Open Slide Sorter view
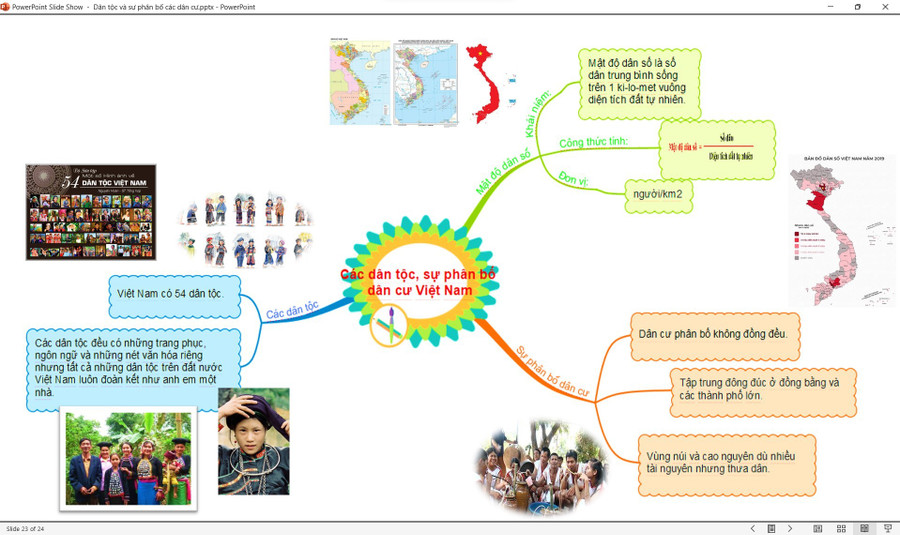The height and width of the screenshot is (535, 900). 841,528
